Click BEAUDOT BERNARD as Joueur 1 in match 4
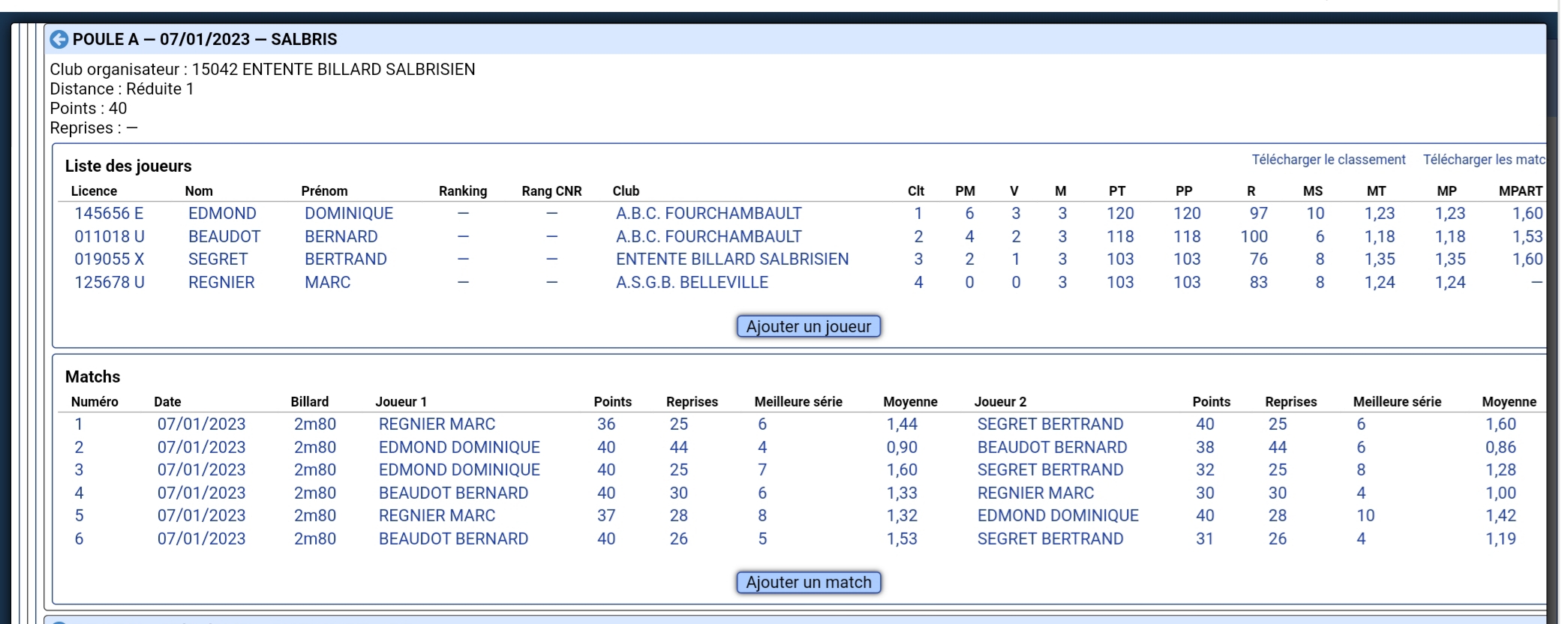Screen dimensions: 1568x624 coord(453,493)
